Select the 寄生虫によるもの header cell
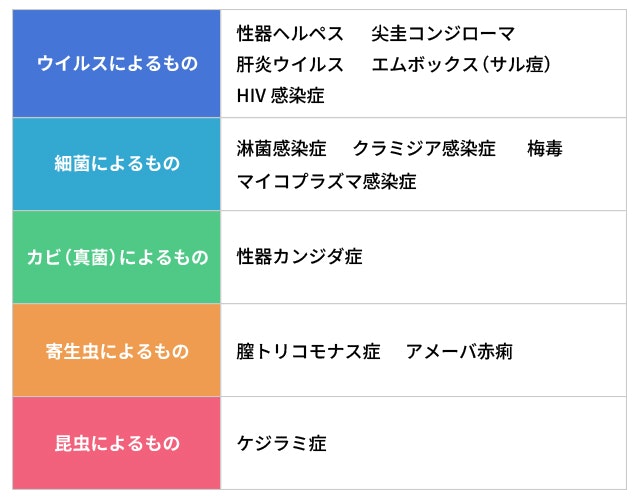 tap(116, 351)
